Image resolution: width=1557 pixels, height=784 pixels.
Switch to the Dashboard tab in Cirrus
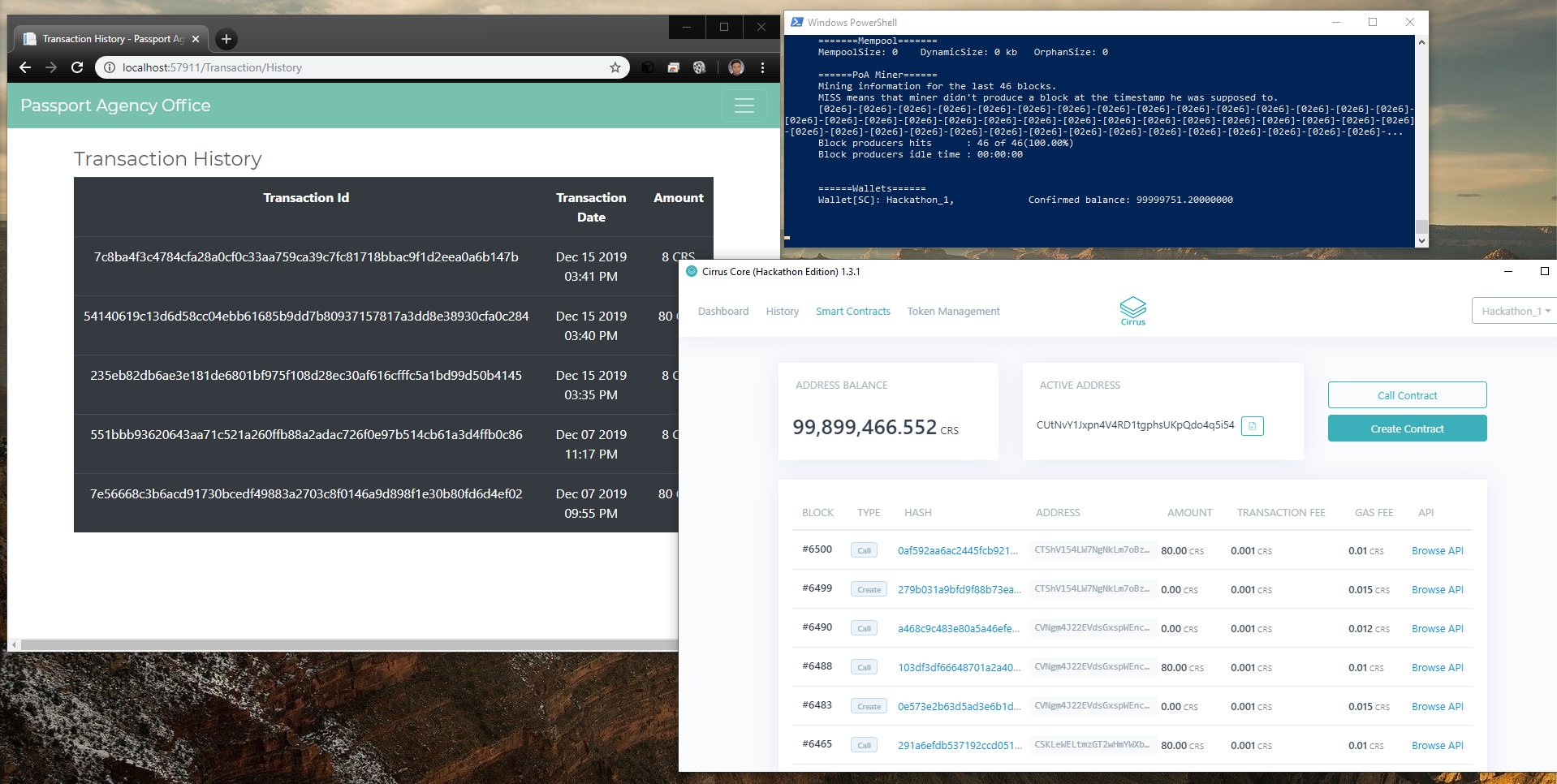point(723,311)
